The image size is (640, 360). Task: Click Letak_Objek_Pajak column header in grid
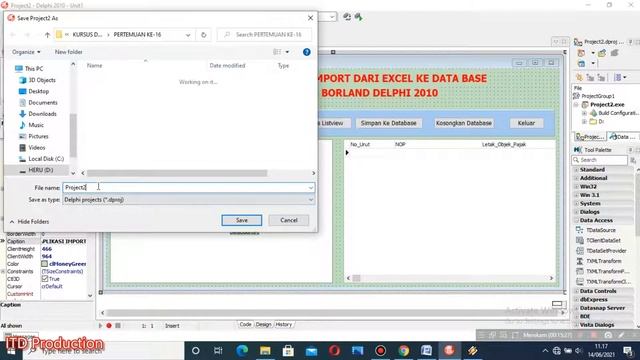click(504, 144)
